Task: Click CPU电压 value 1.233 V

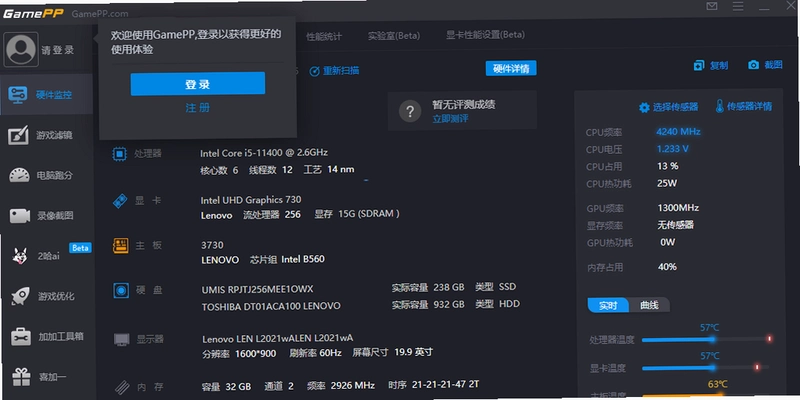Action: [x=672, y=148]
